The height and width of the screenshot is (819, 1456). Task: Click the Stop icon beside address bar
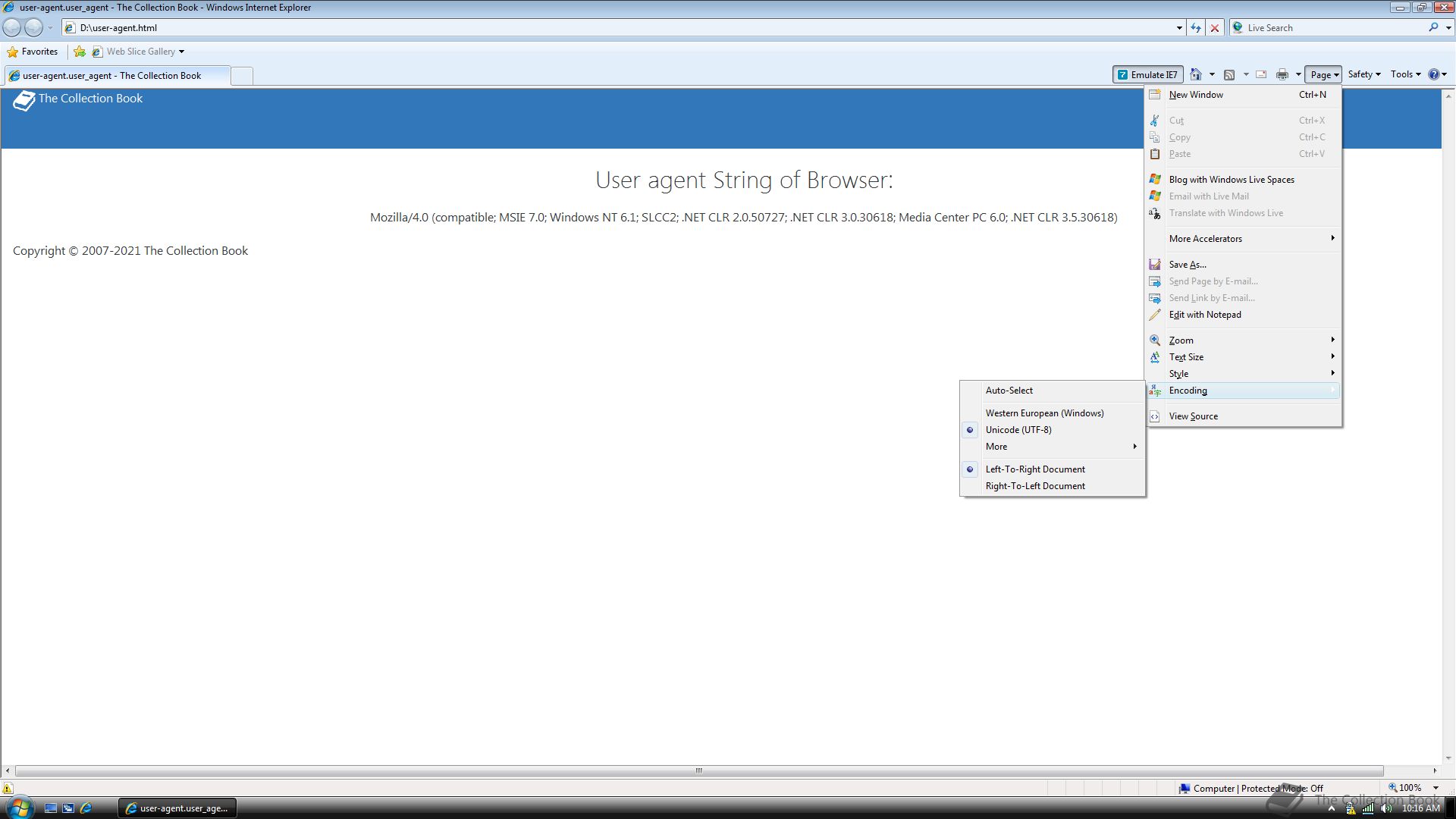(1215, 28)
